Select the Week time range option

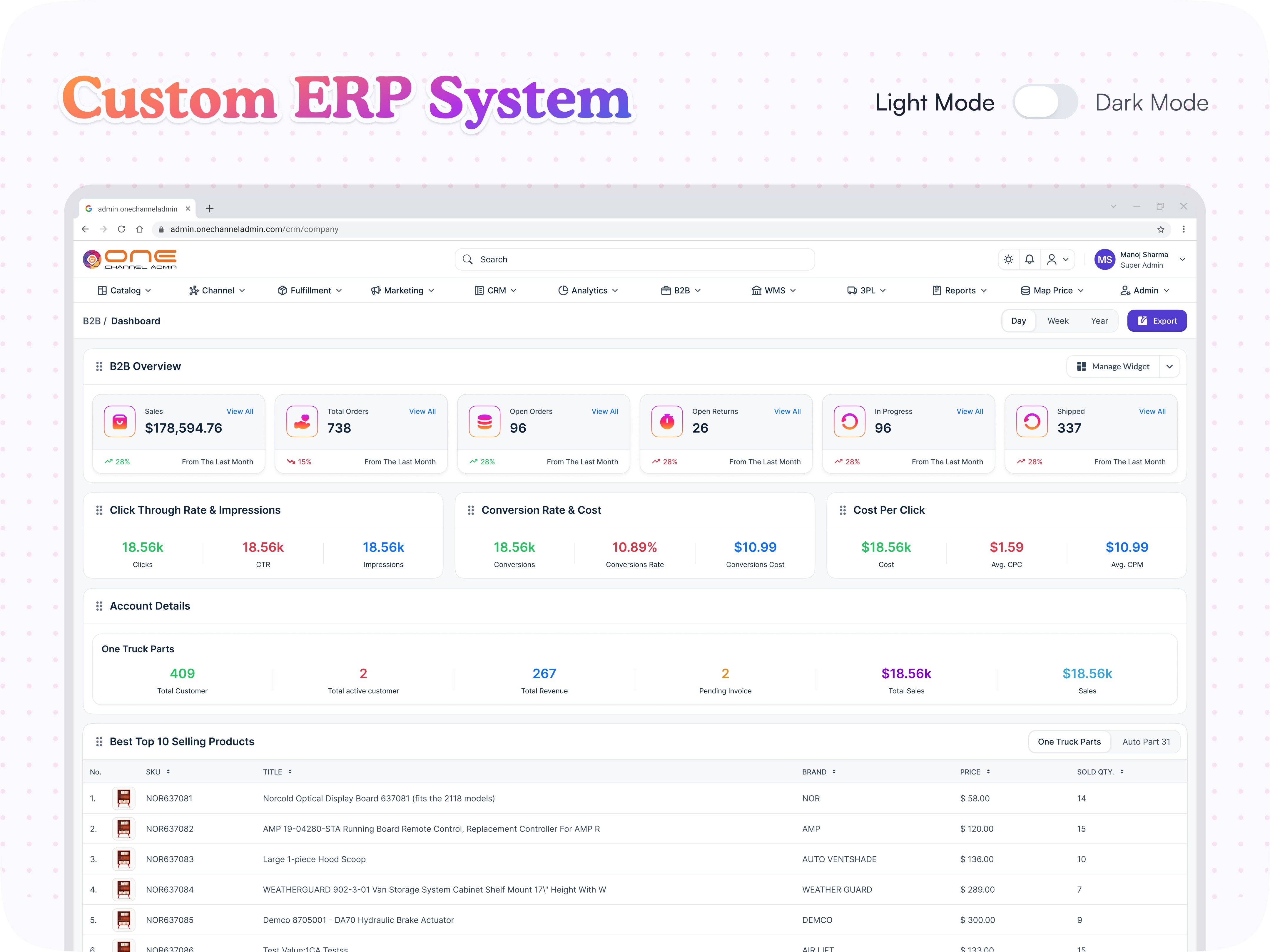coord(1057,321)
